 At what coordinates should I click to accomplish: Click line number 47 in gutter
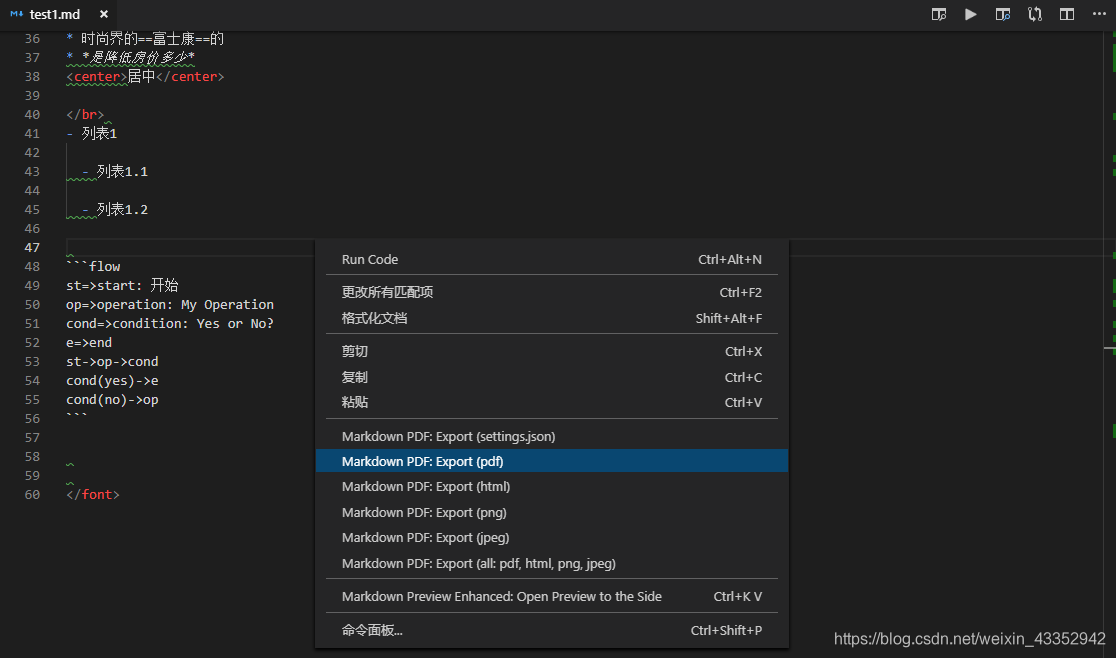[x=32, y=248]
